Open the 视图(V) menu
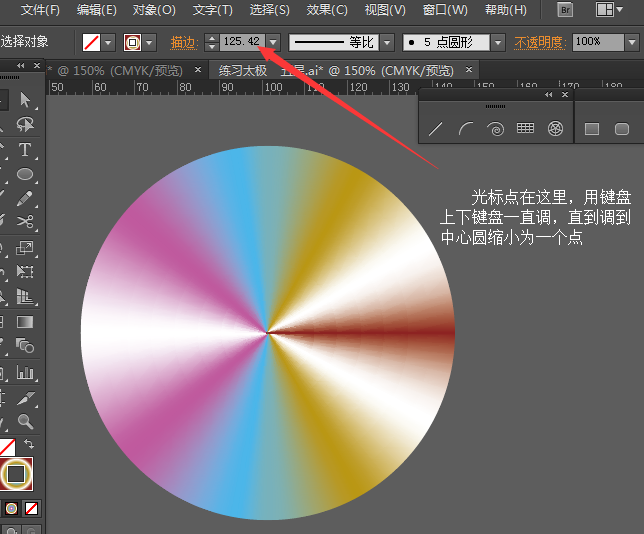The width and height of the screenshot is (644, 534). click(x=385, y=10)
